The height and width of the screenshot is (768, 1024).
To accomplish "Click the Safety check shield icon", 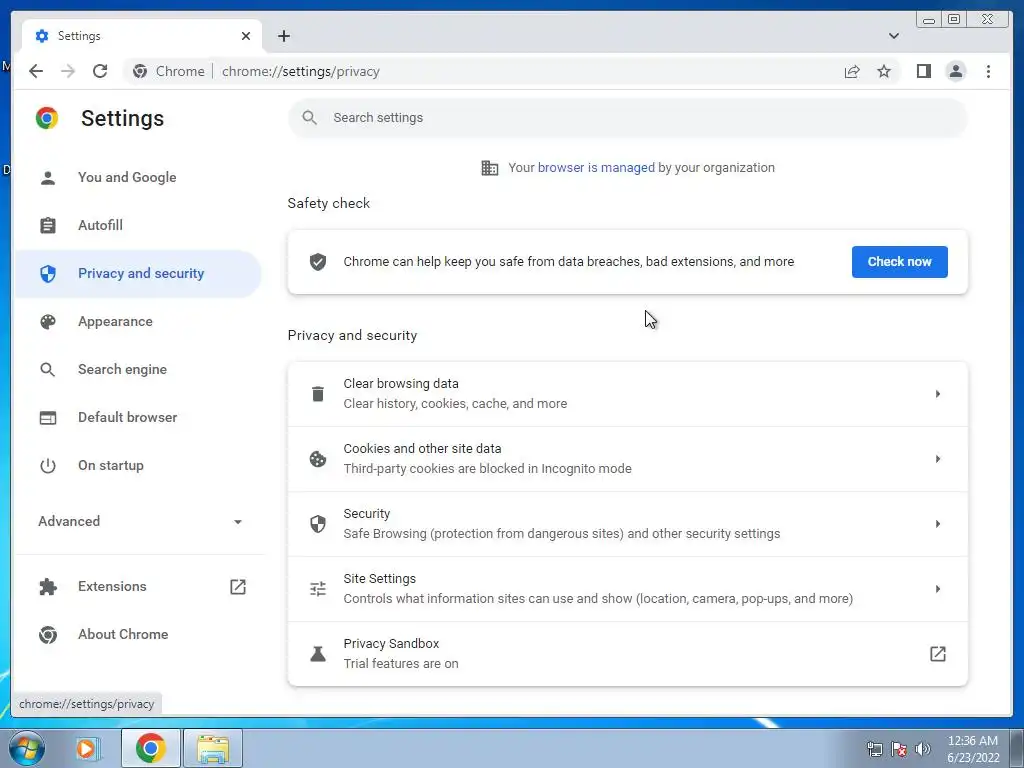I will (318, 262).
